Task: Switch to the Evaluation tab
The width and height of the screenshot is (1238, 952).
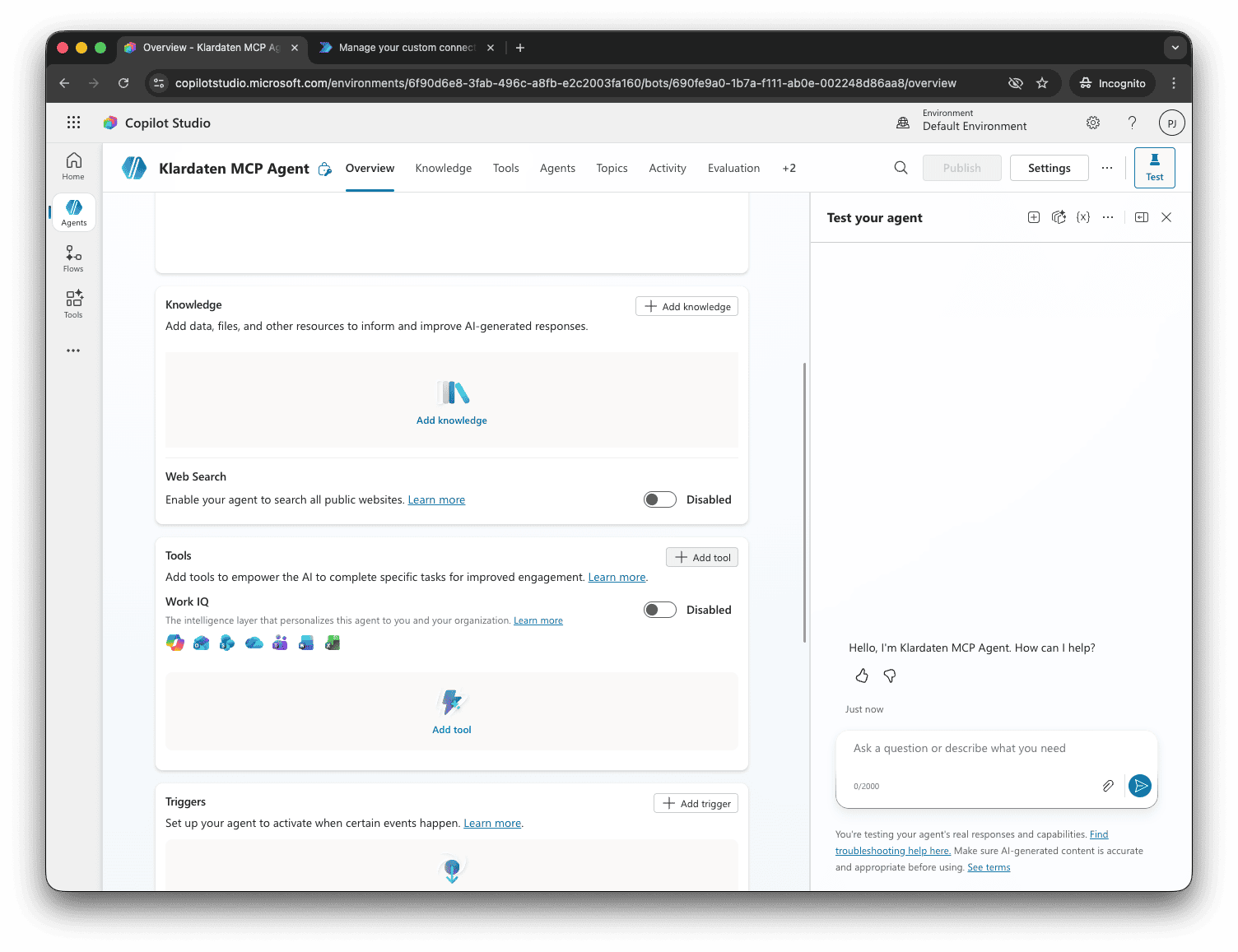Action: 733,168
